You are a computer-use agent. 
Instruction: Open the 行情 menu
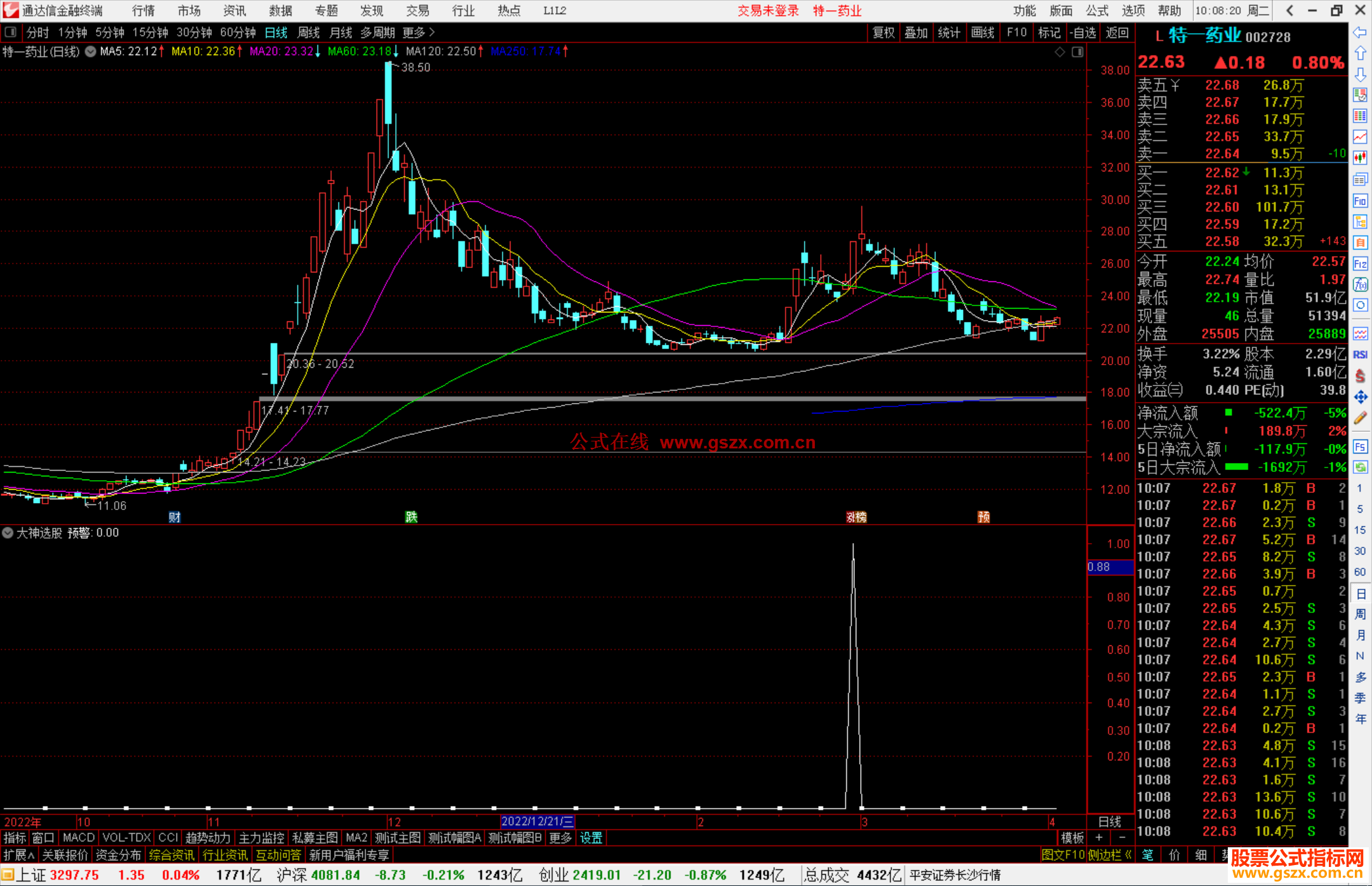[x=144, y=11]
